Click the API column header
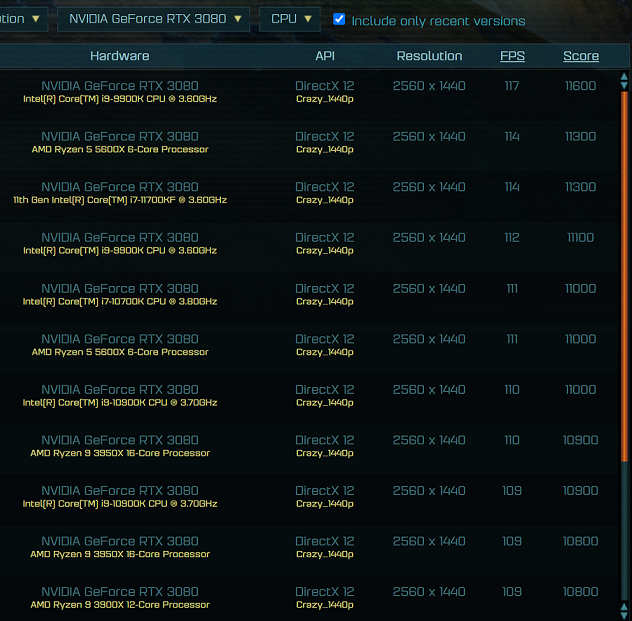 point(325,56)
